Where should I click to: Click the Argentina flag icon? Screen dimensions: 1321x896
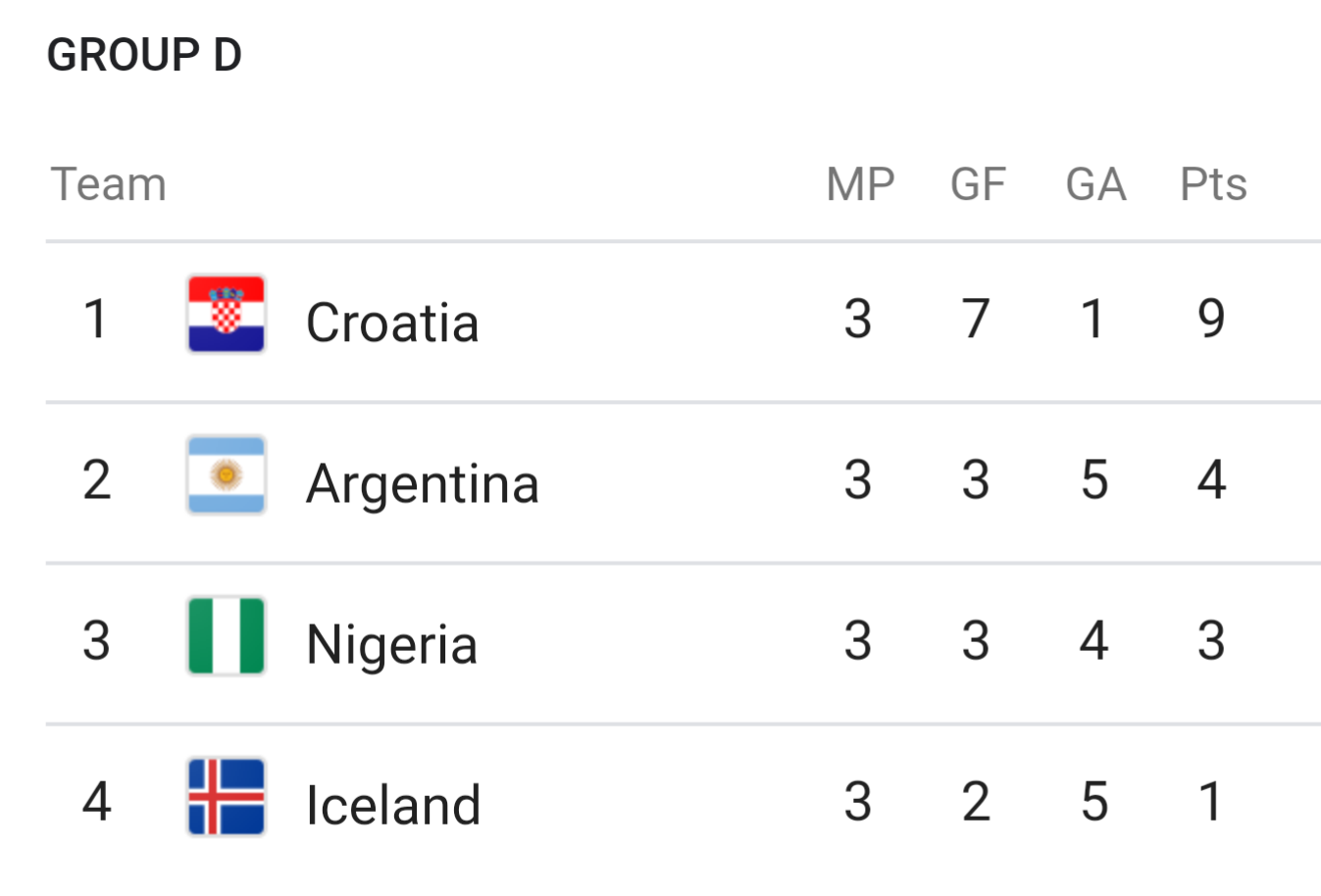coord(226,475)
